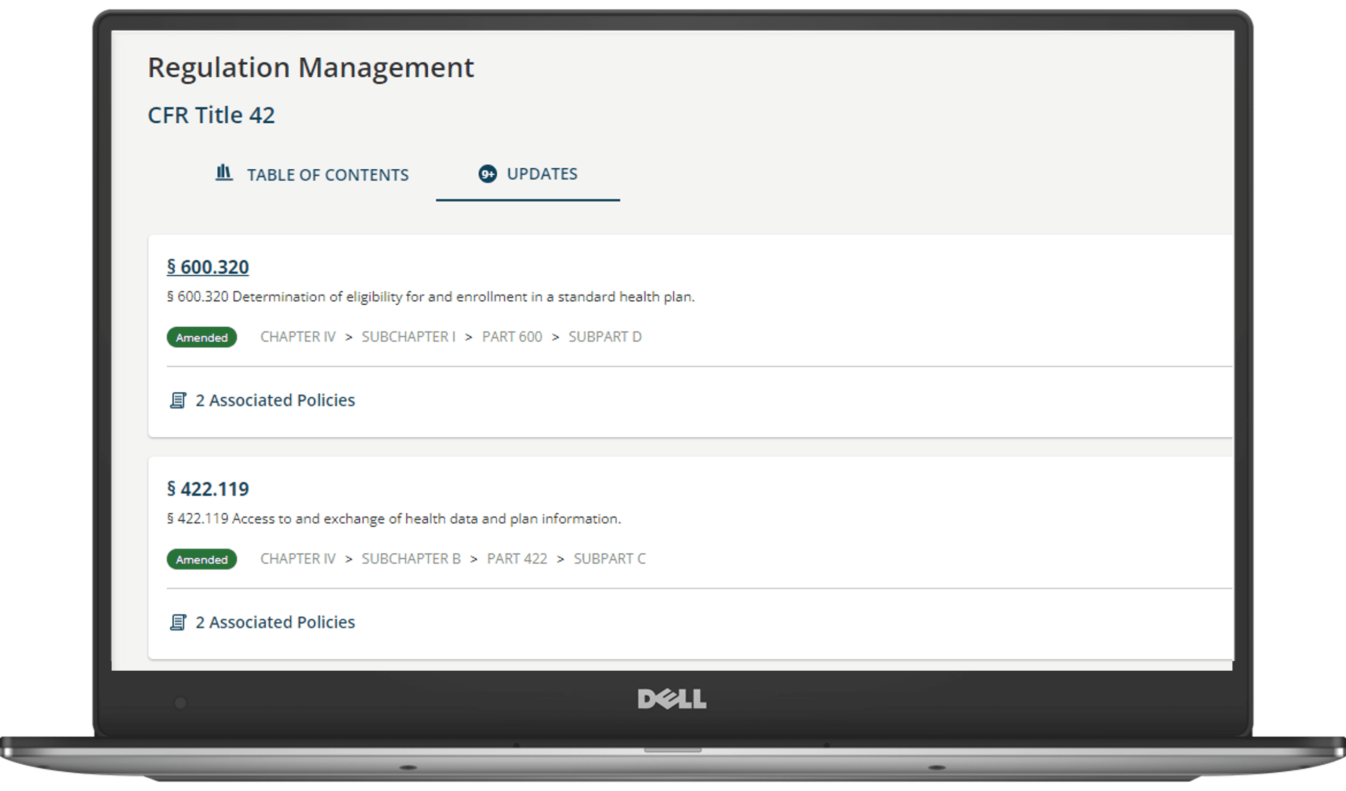
Task: Open SUBCHAPTER I in the breadcrumb trail
Action: [408, 337]
